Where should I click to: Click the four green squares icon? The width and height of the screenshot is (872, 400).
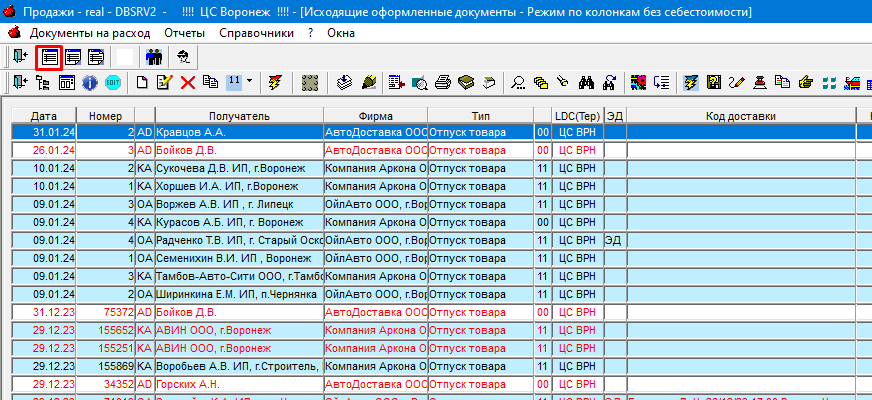829,82
